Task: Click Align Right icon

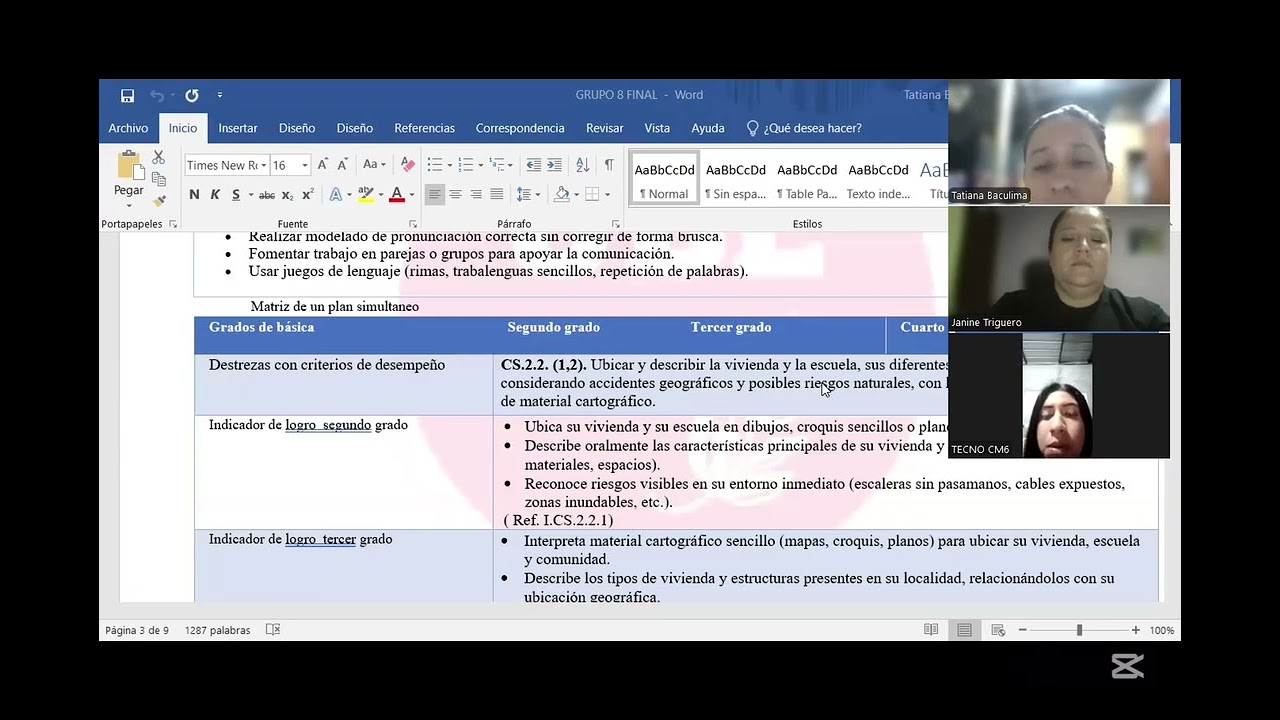Action: click(476, 195)
